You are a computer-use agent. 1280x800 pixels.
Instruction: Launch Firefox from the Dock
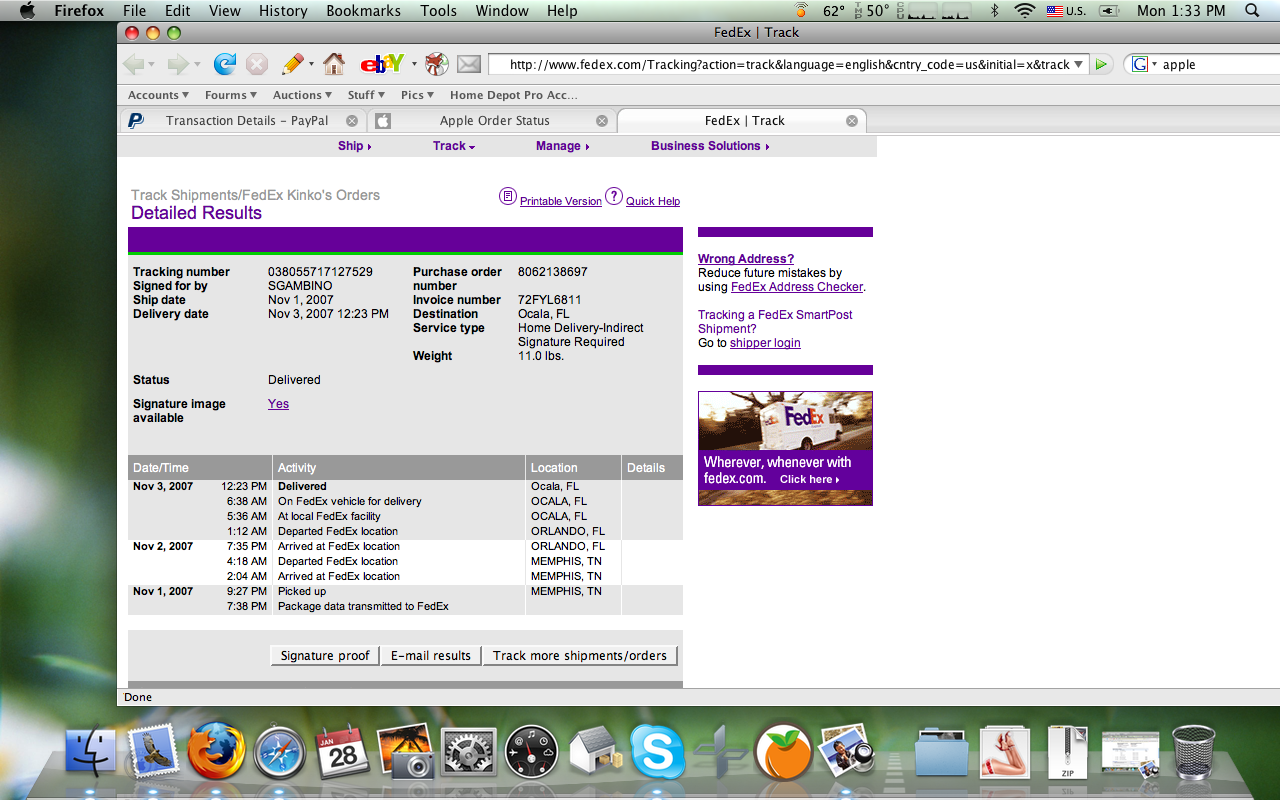[216, 750]
